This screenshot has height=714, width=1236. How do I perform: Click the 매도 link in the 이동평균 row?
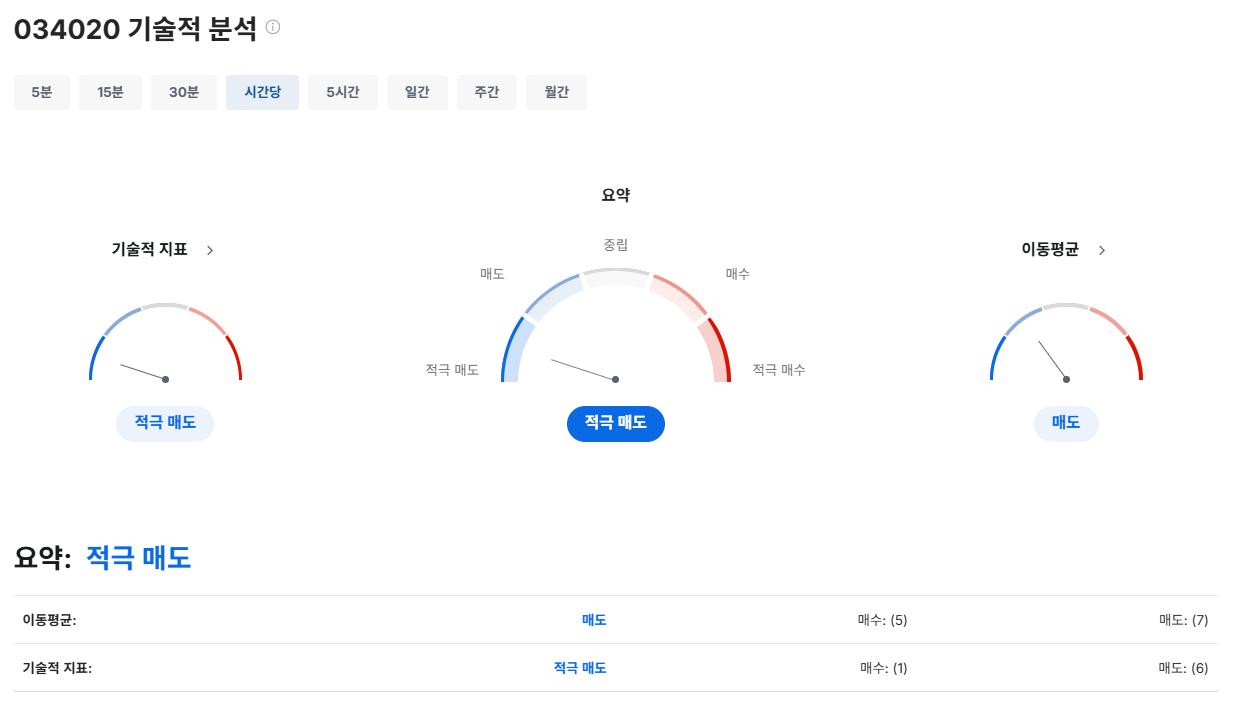coord(592,619)
